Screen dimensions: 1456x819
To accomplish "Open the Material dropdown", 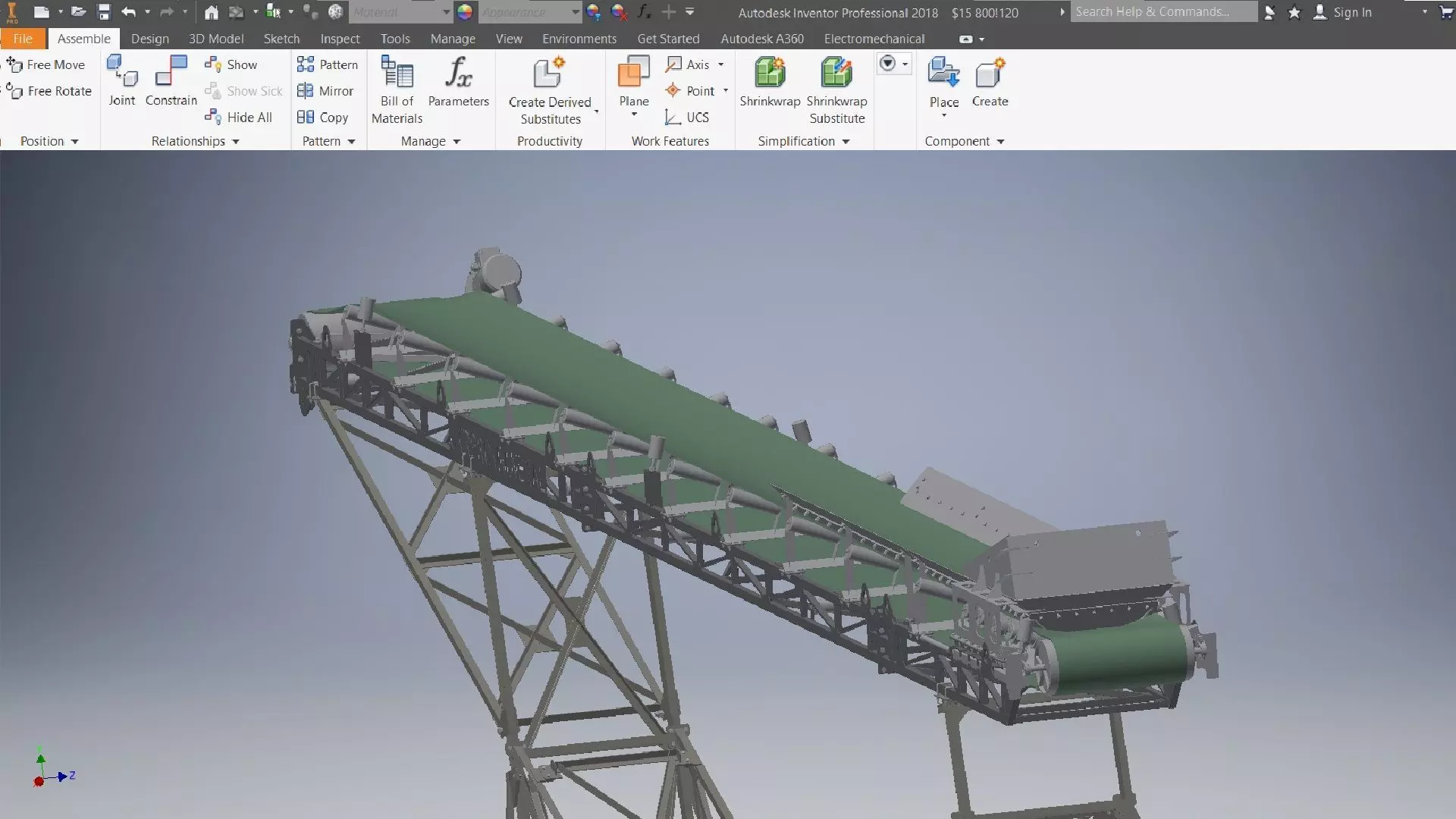I will pyautogui.click(x=446, y=12).
